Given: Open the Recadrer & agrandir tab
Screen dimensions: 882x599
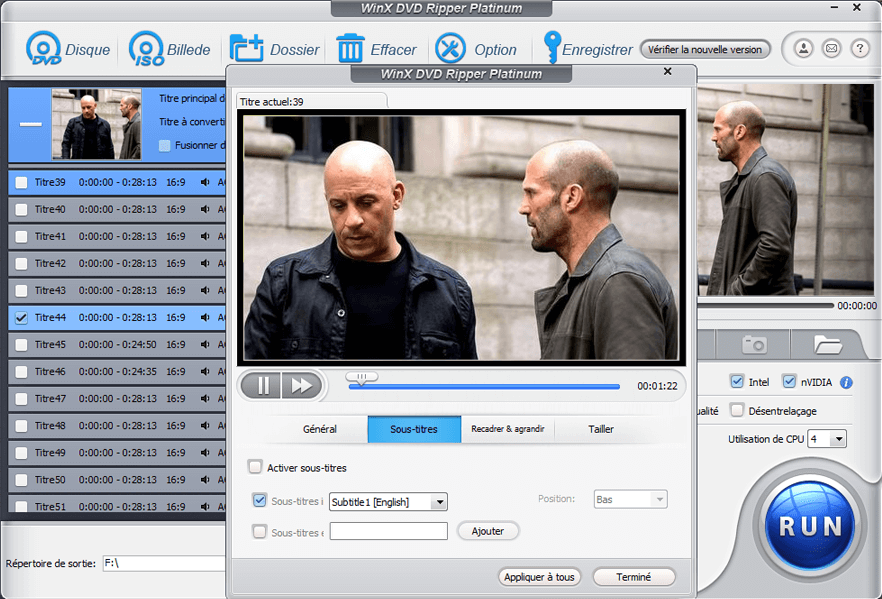Looking at the screenshot, I should (507, 429).
